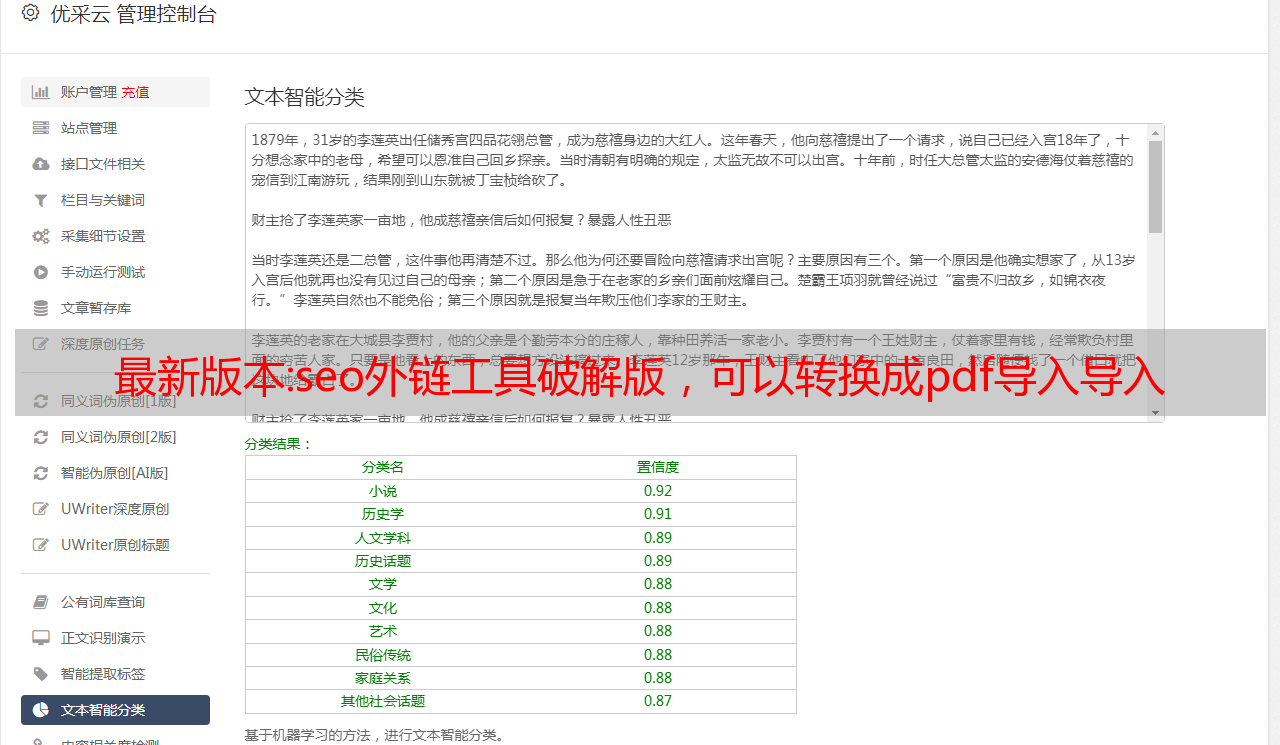The width and height of the screenshot is (1280, 745).
Task: Select the 历史话题 category cell
Action: 383,561
